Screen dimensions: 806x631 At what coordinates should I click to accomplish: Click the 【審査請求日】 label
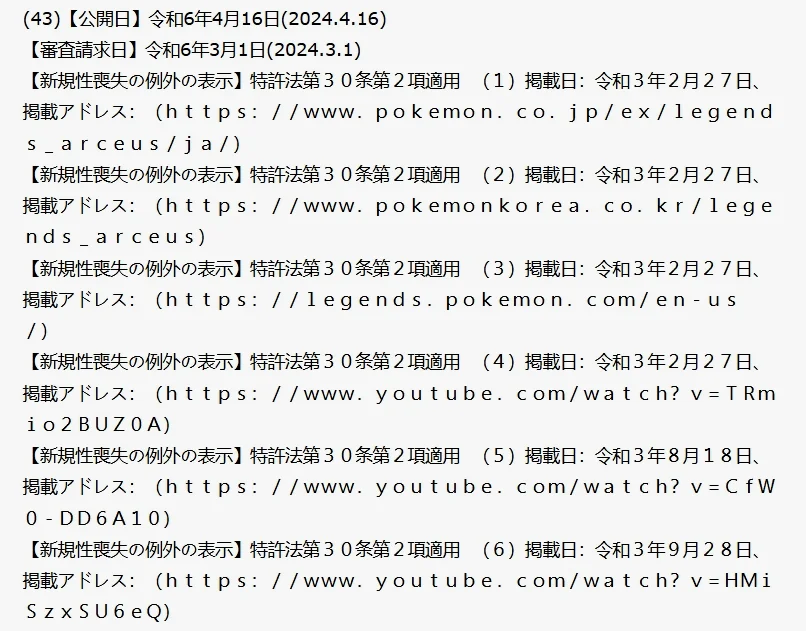coord(84,50)
